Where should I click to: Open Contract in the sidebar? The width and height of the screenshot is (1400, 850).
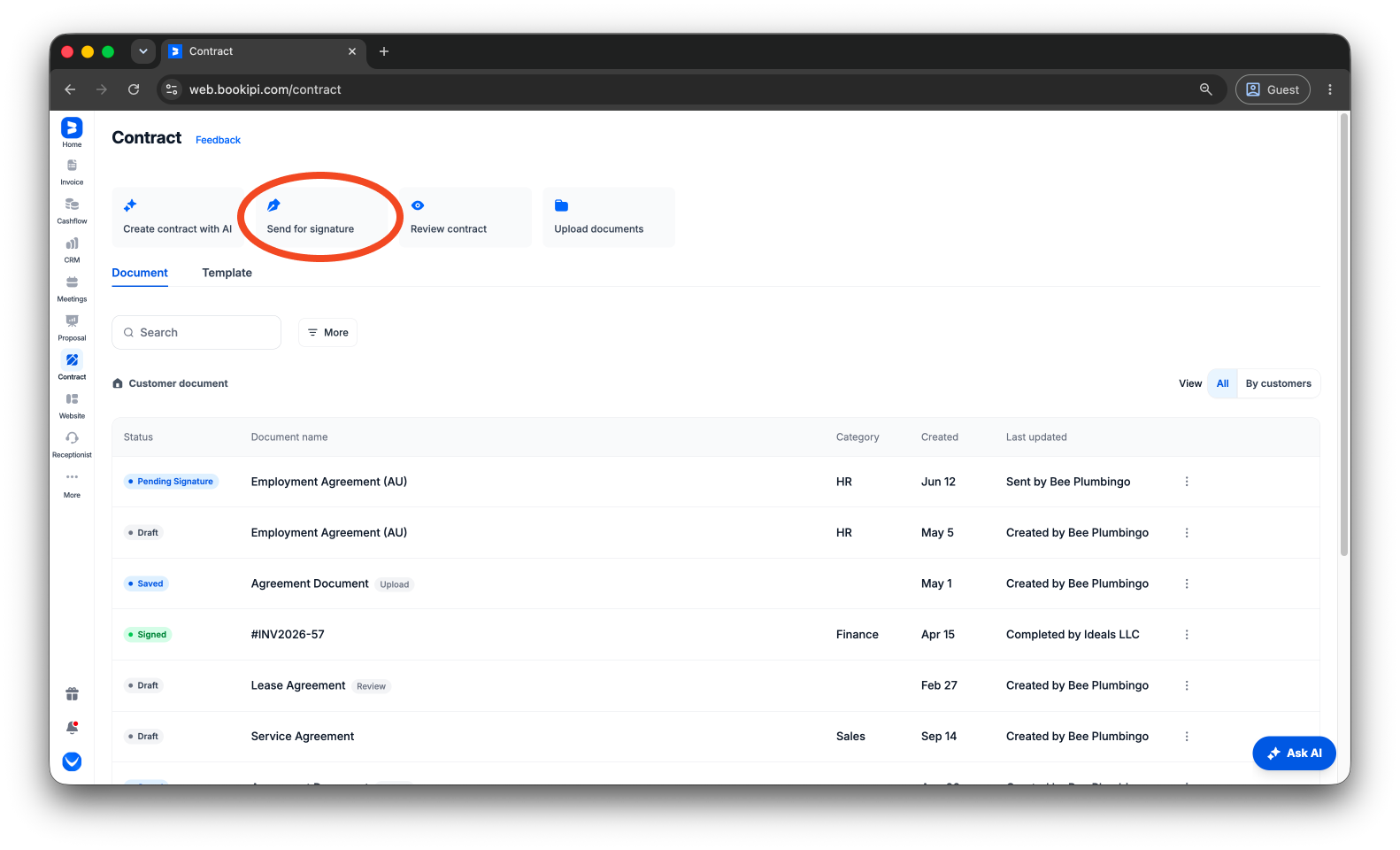(72, 367)
